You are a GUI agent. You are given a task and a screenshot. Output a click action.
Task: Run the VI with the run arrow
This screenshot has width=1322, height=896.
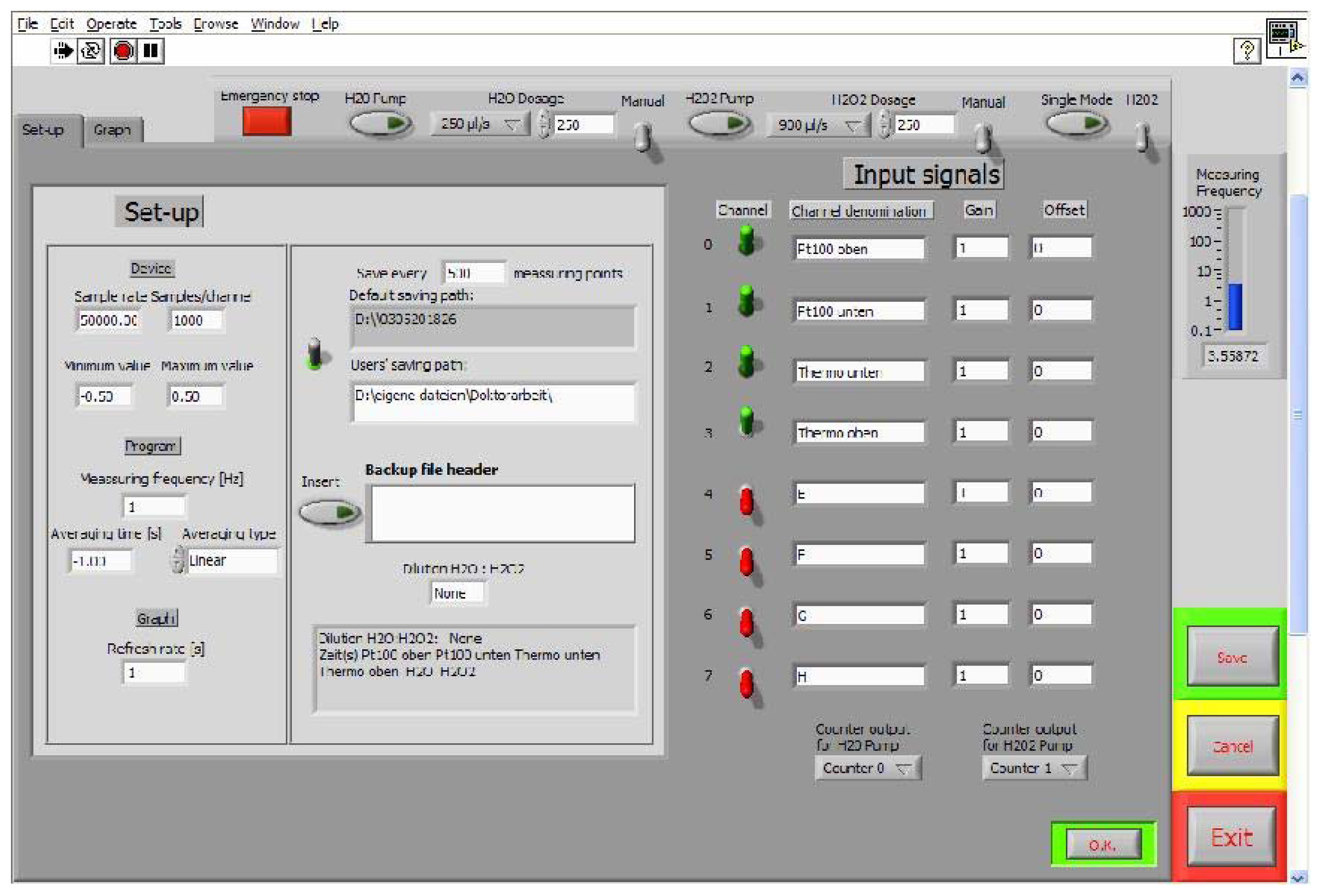(64, 51)
